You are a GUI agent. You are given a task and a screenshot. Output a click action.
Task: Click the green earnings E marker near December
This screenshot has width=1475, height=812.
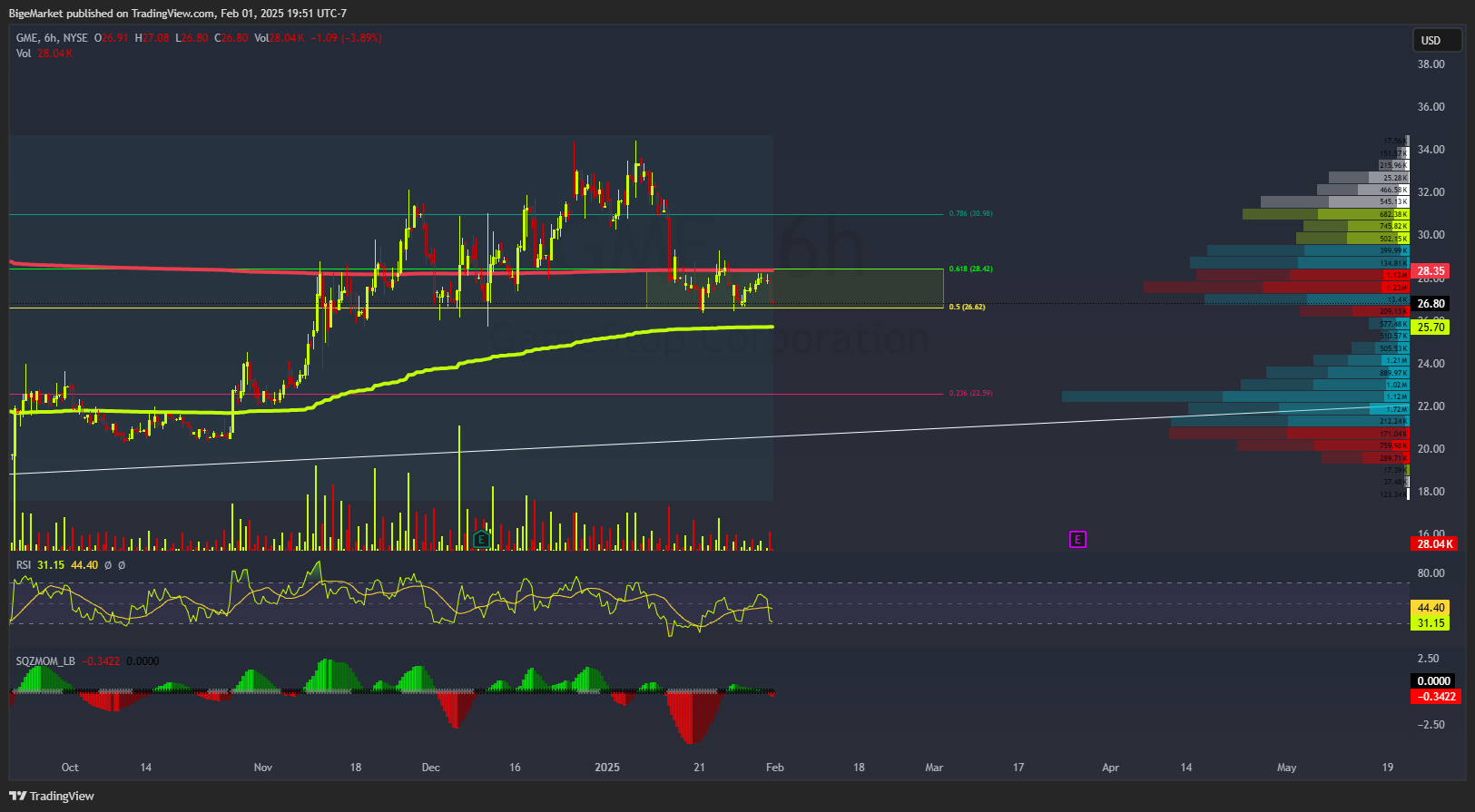[x=481, y=540]
